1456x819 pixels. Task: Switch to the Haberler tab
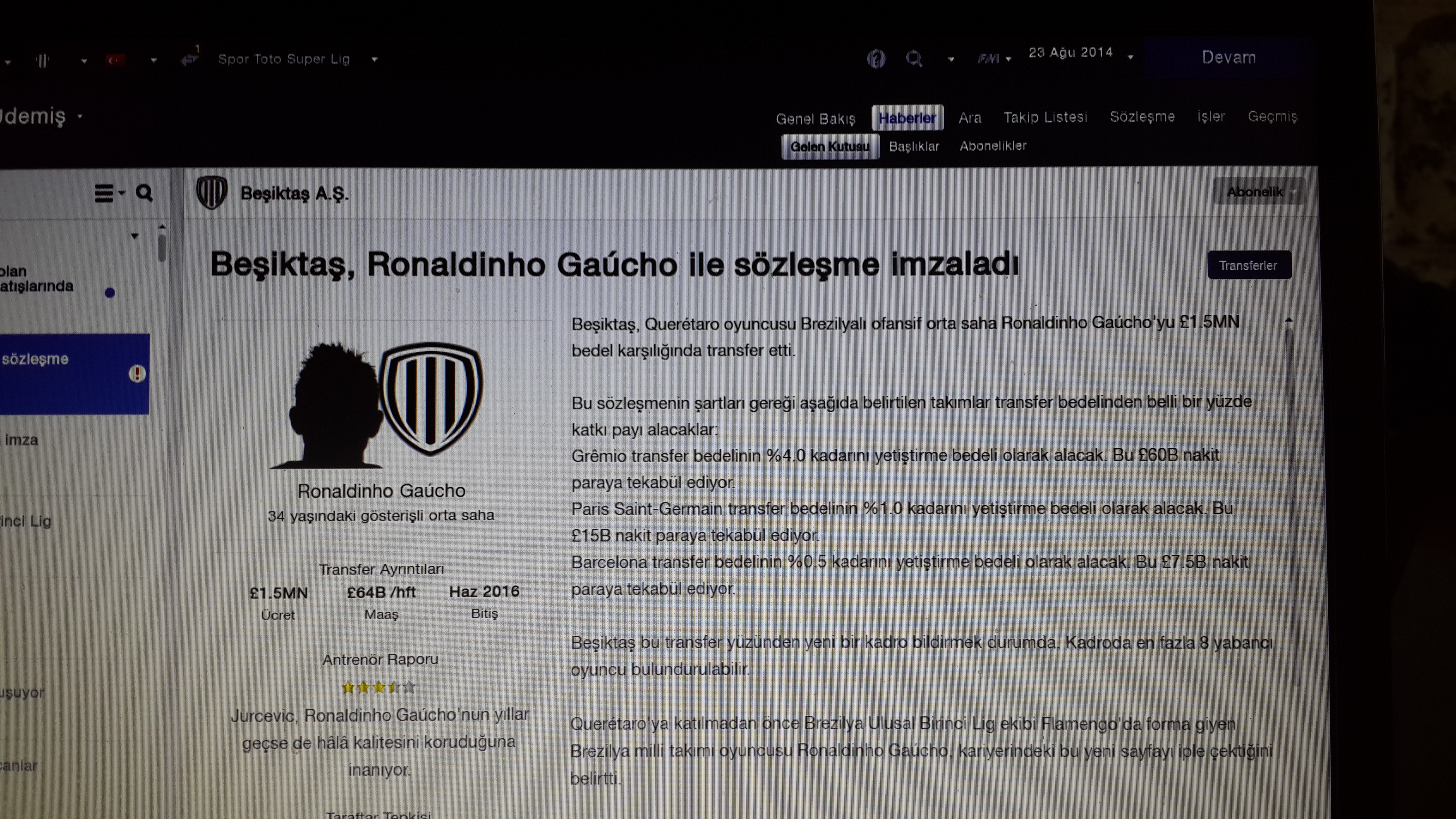tap(906, 118)
